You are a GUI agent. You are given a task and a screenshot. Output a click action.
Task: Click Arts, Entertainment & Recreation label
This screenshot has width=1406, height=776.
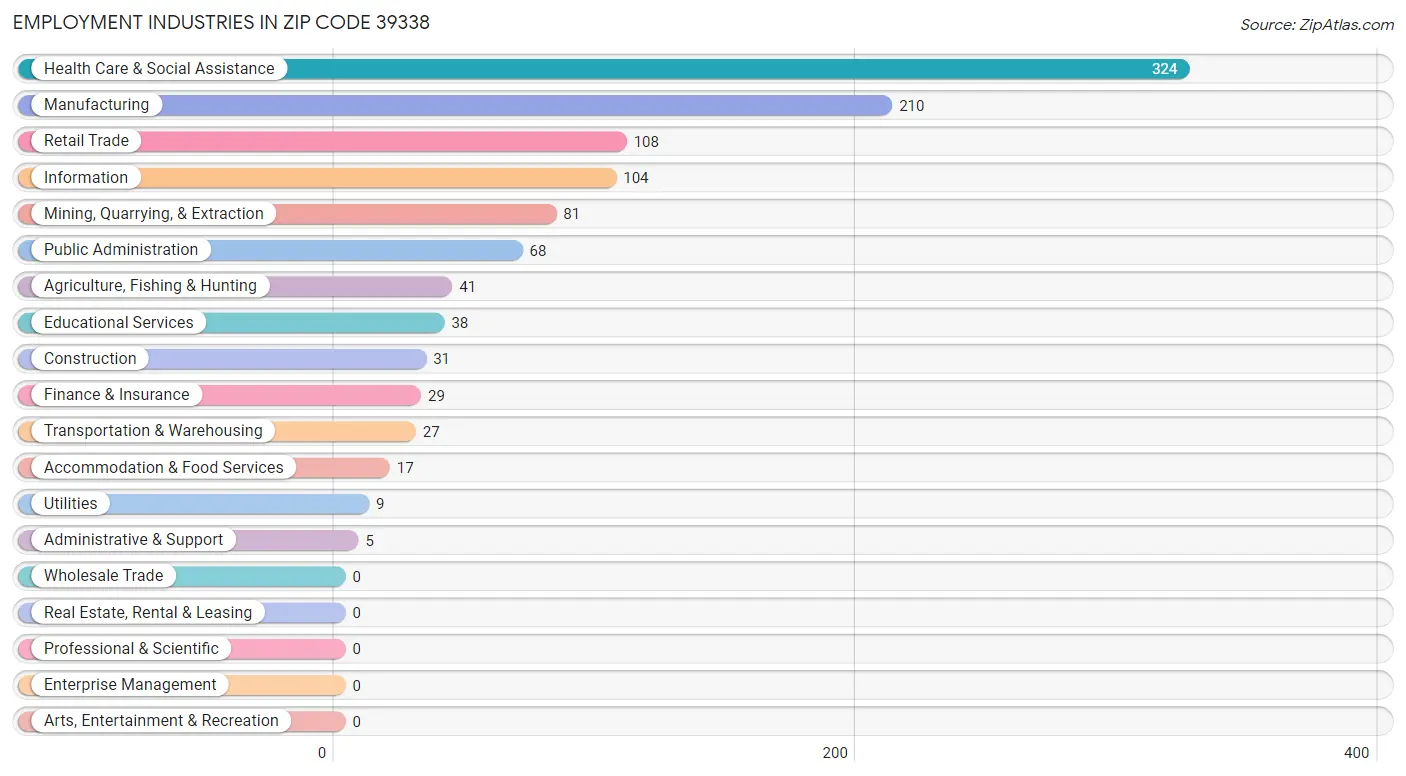(x=161, y=721)
